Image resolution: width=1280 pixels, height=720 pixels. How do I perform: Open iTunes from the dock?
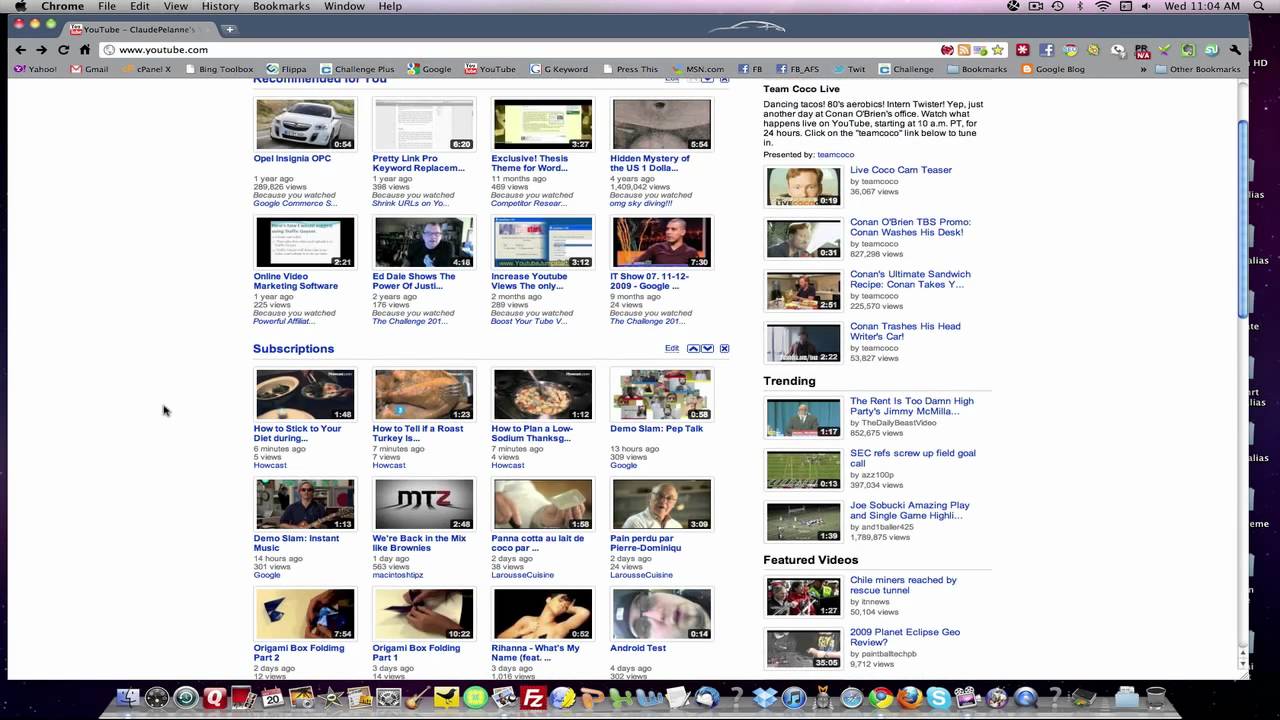(794, 697)
